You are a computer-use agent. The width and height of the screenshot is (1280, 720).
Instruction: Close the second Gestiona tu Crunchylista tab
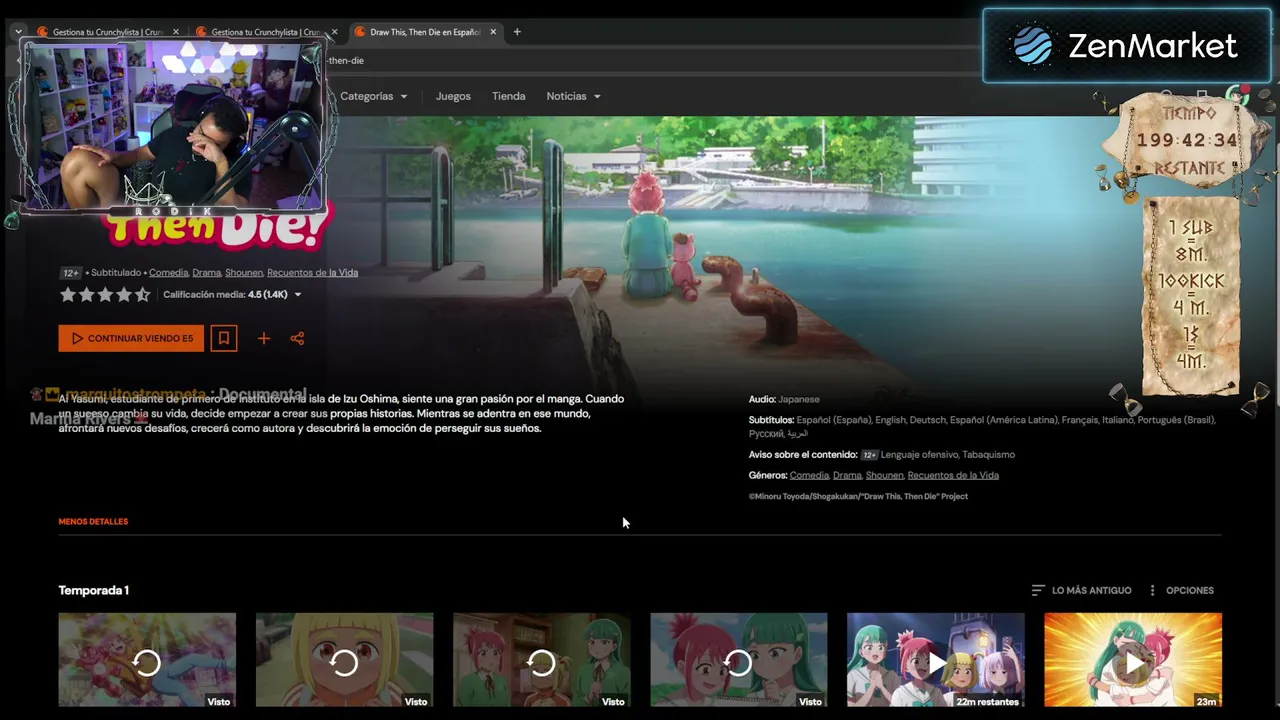pos(334,32)
